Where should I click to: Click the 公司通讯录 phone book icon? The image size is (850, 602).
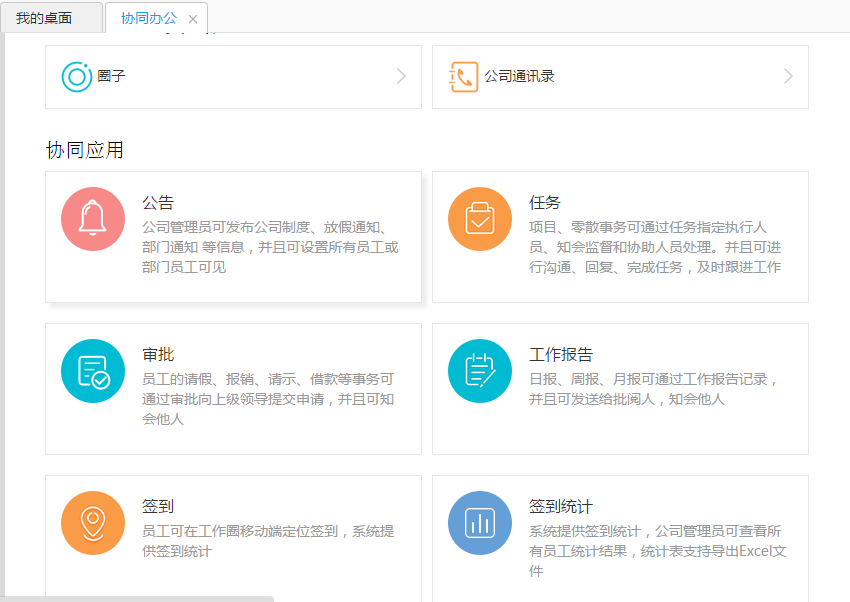464,76
